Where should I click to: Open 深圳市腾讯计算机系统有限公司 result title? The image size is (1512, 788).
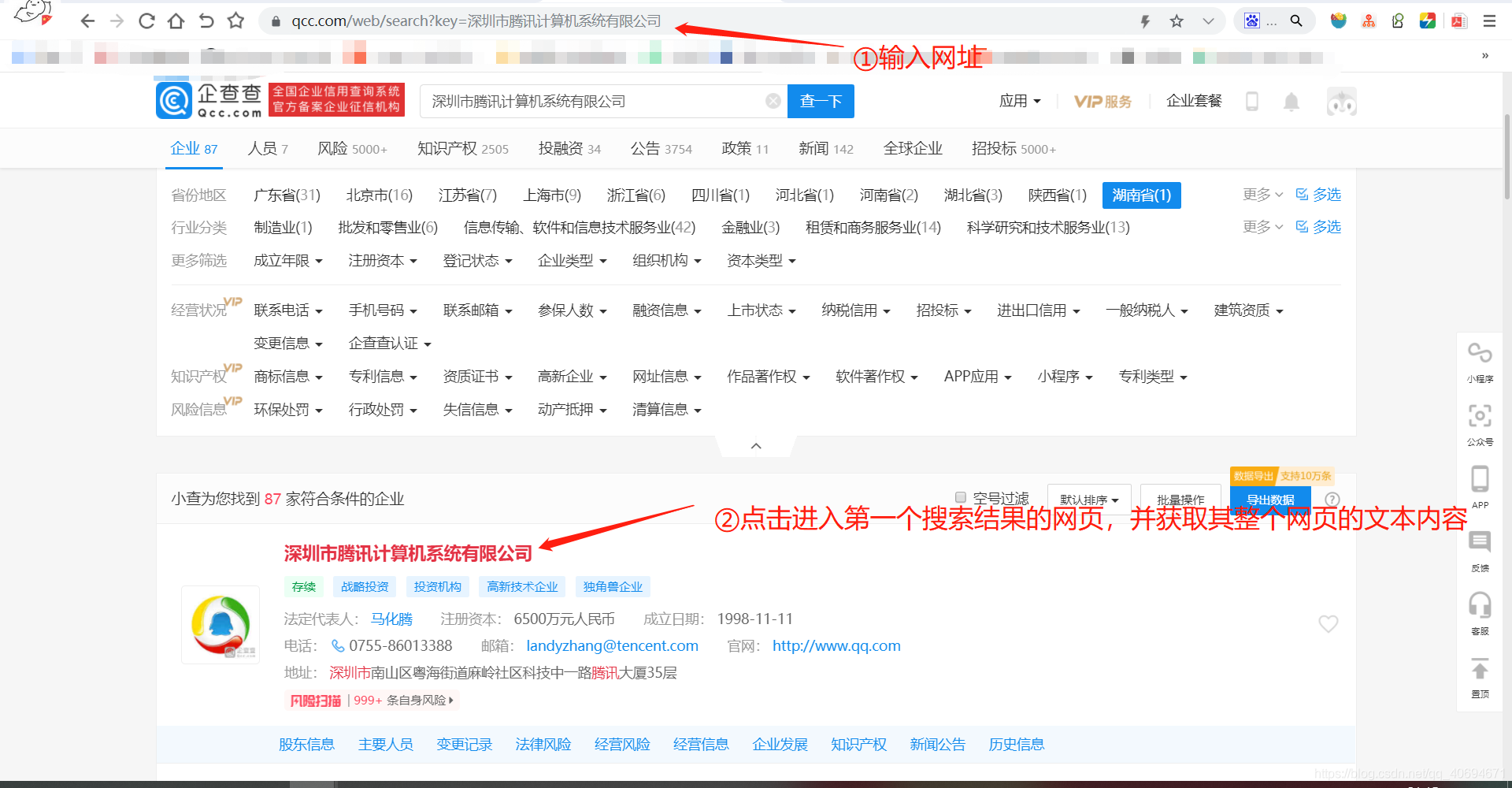[x=408, y=553]
